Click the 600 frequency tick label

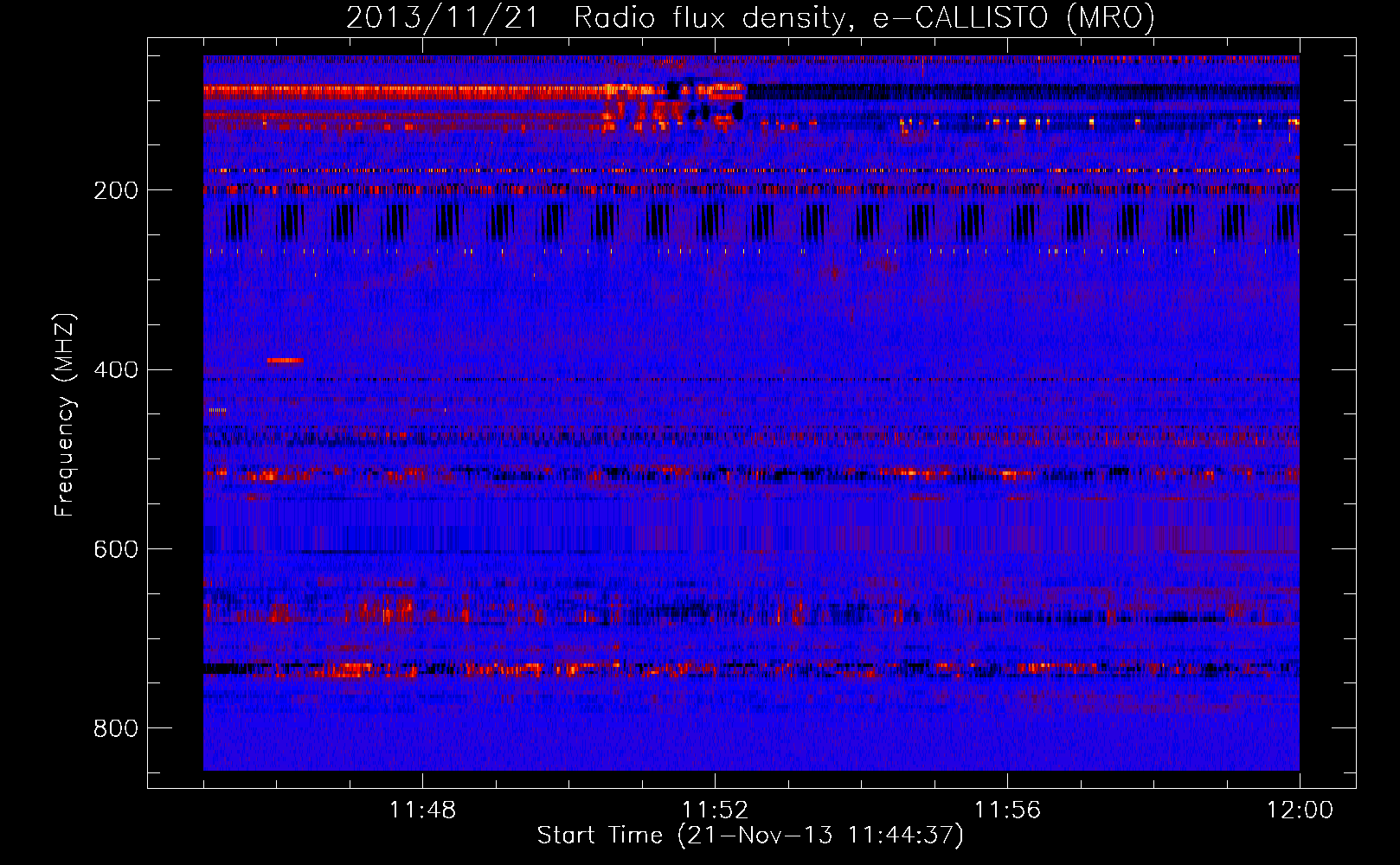tap(116, 550)
